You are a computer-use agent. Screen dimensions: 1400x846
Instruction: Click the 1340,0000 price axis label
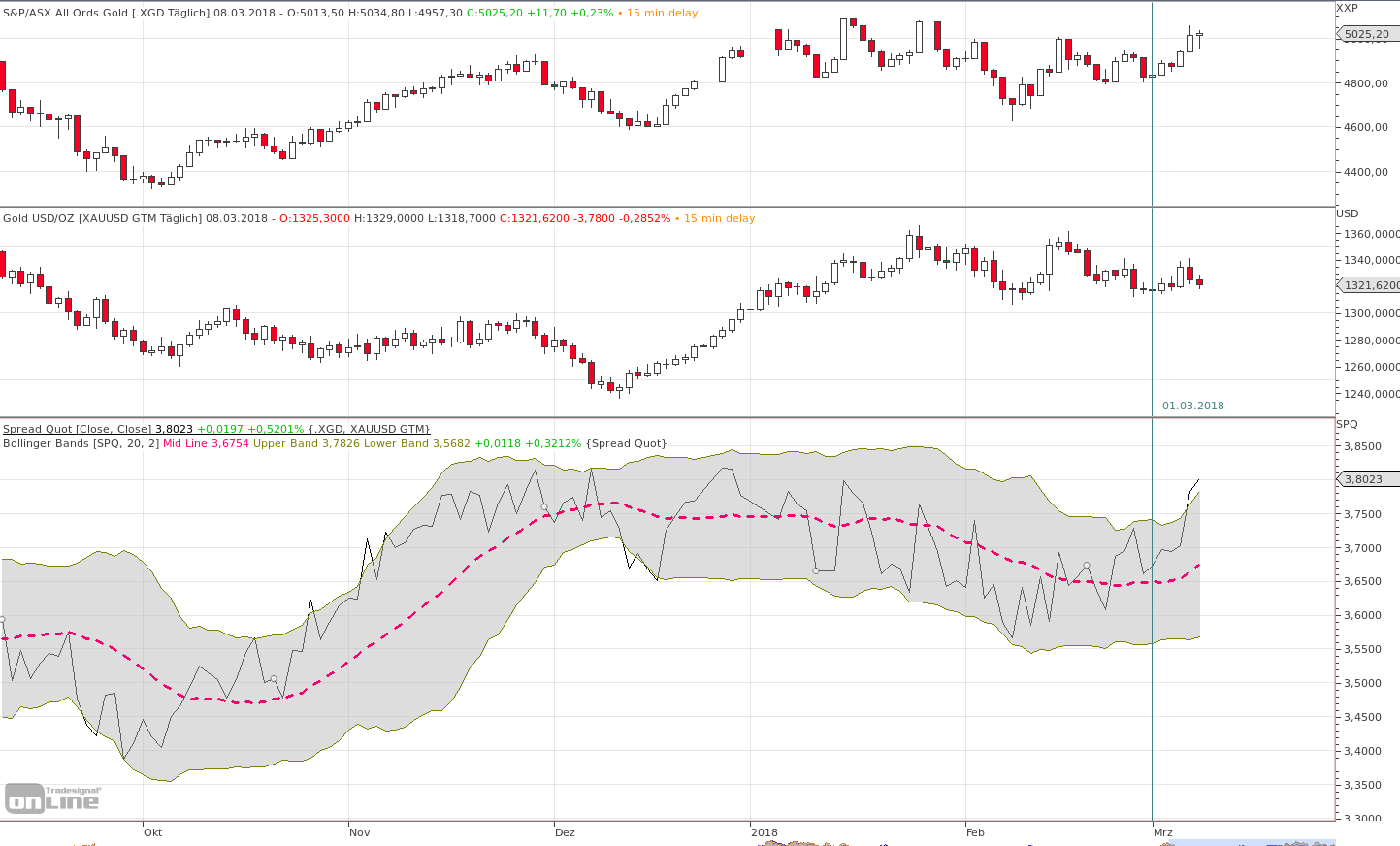pos(1372,260)
